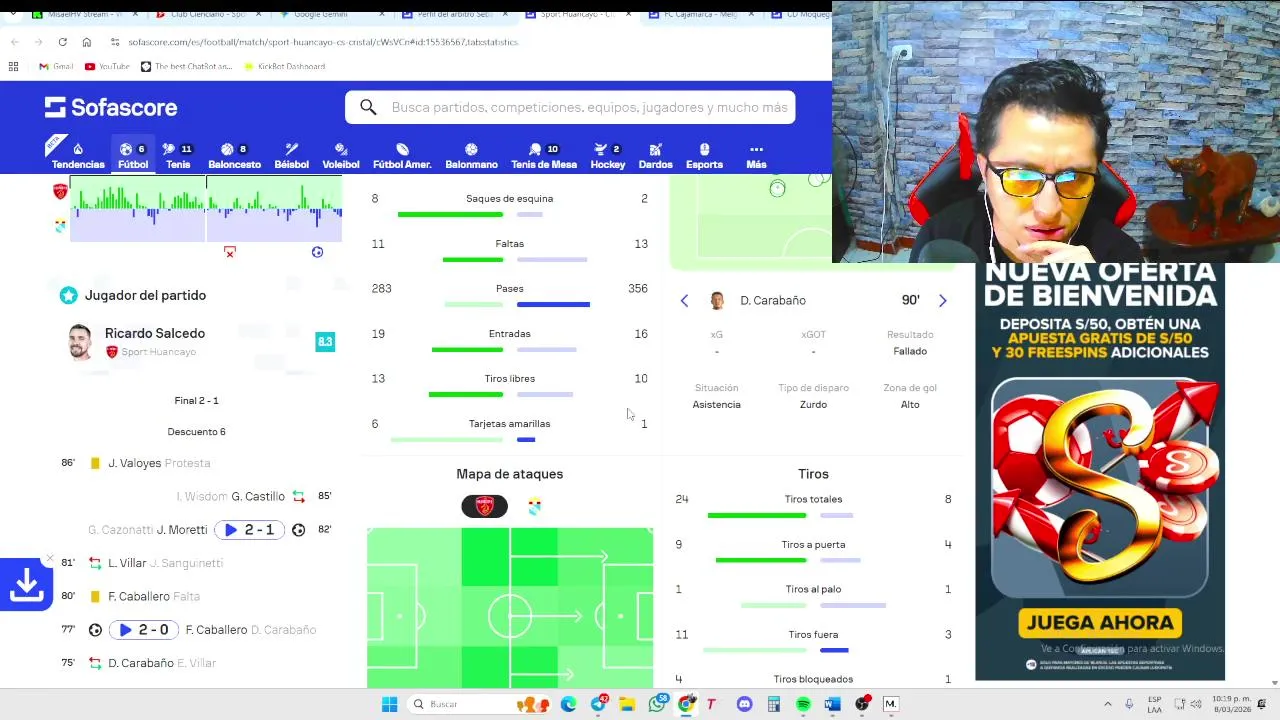Click F. Caballero yellow card icon at 80'

[95, 596]
